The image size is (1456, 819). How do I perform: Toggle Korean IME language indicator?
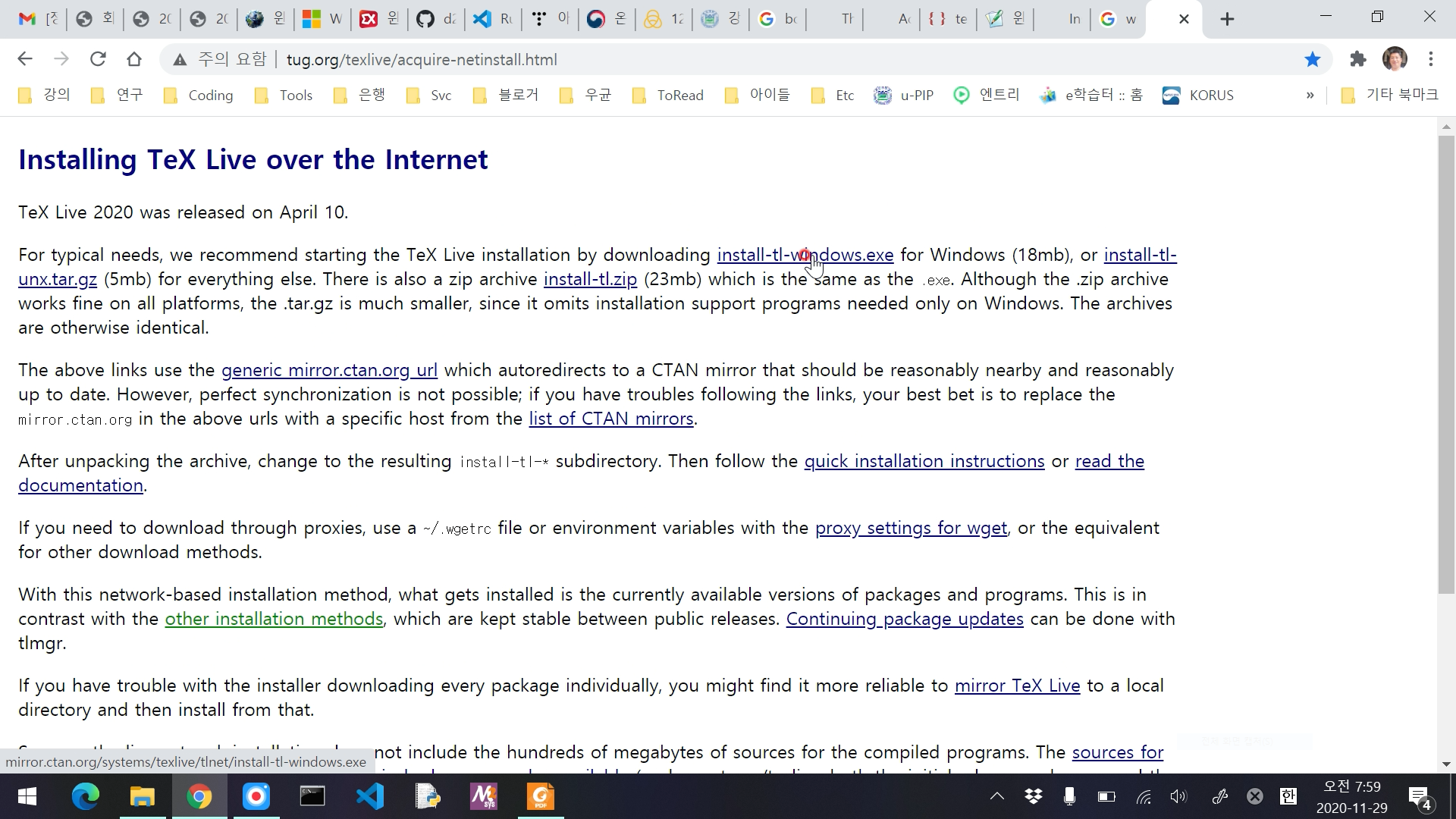pyautogui.click(x=1288, y=796)
